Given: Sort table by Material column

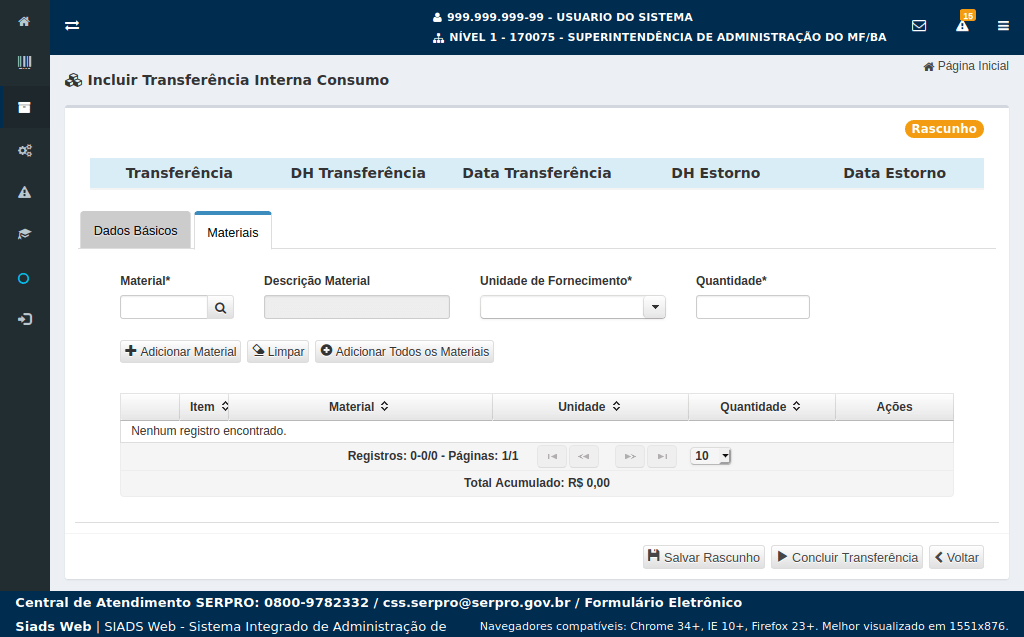Looking at the screenshot, I should [x=359, y=406].
